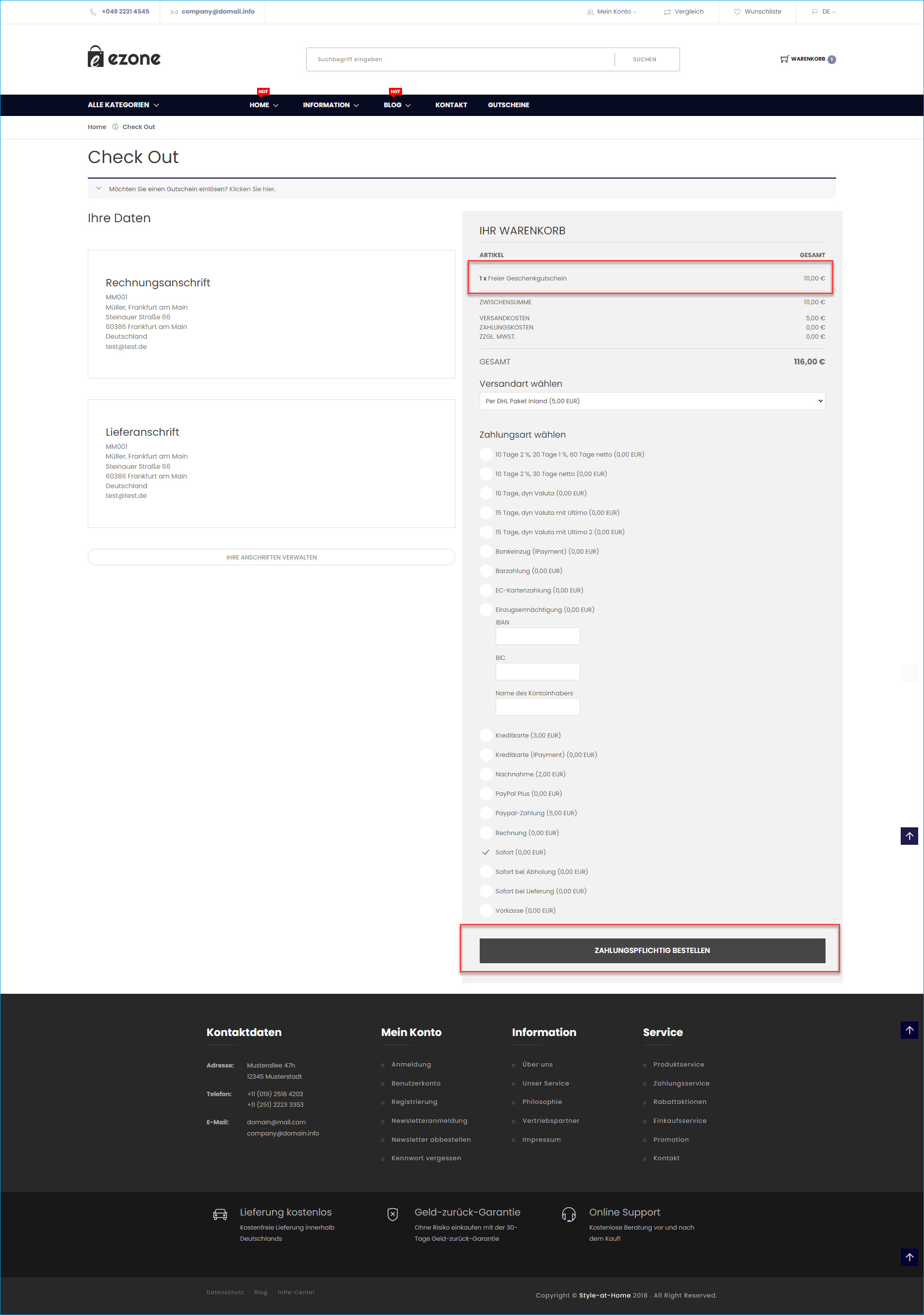Select PayPal Plus payment option

click(486, 794)
